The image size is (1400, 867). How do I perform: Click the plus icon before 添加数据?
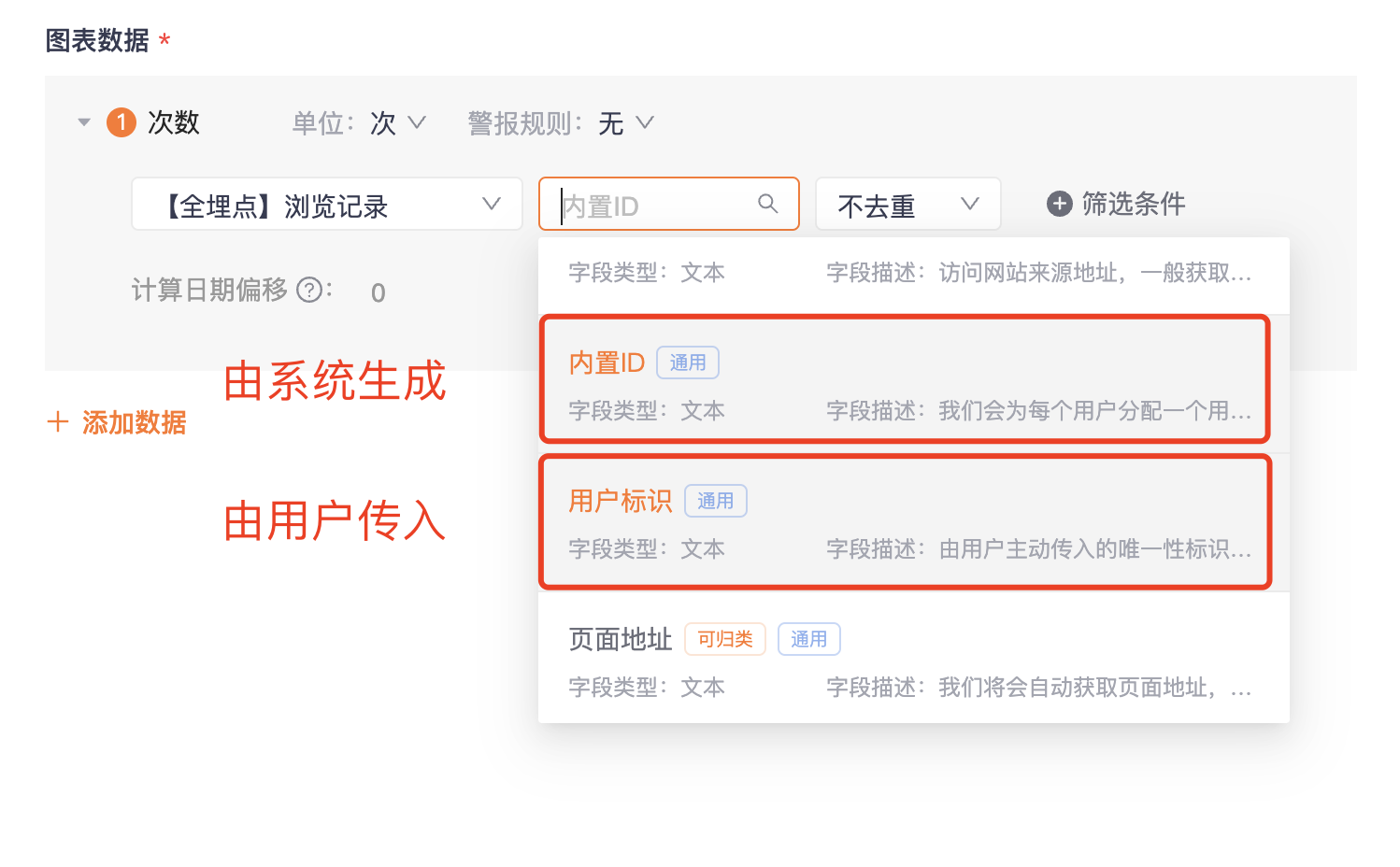coord(58,422)
